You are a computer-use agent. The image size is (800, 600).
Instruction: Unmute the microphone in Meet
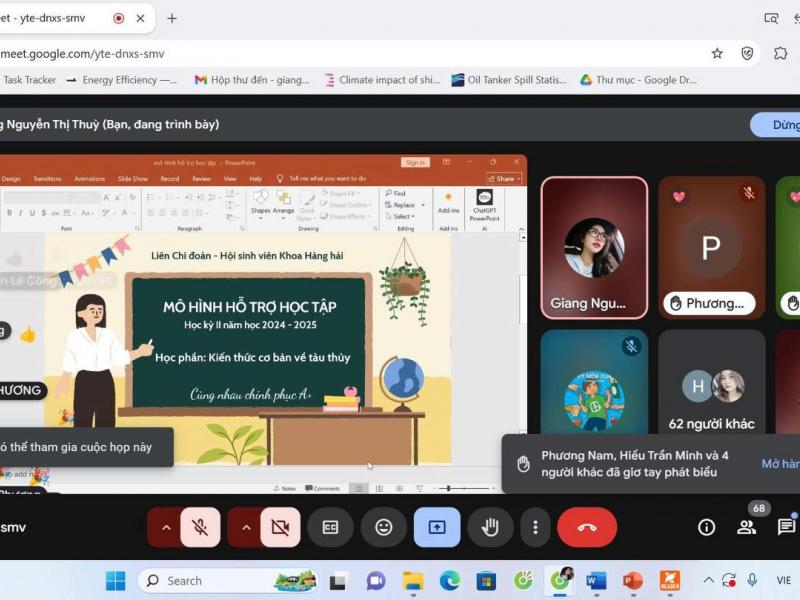coord(200,527)
